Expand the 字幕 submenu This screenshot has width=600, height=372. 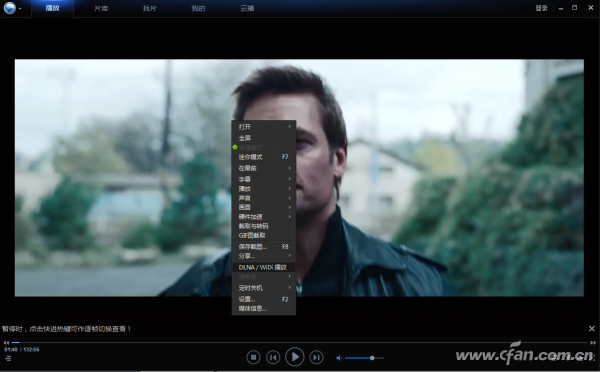point(264,179)
